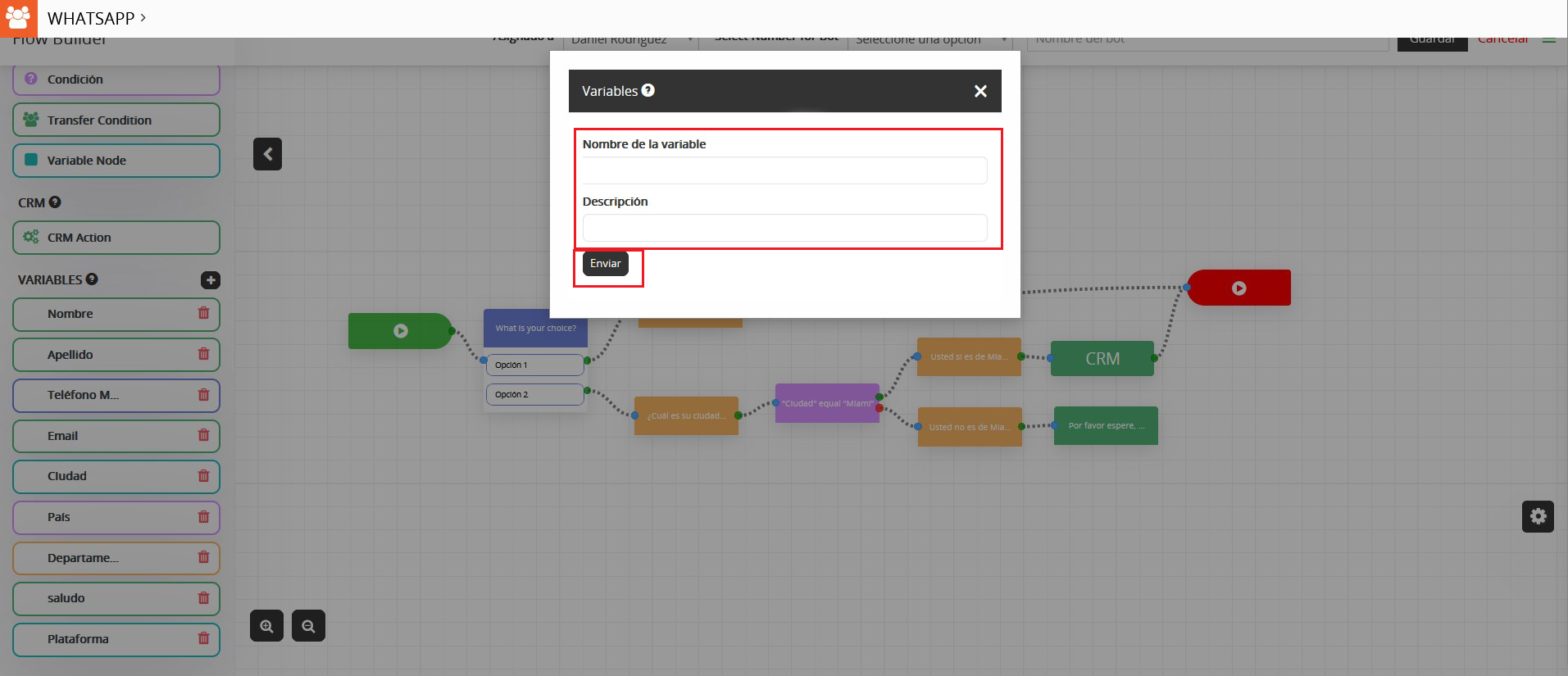Collapse the sidebar with the left arrow
Screen dimensions: 1568x676
coord(267,154)
